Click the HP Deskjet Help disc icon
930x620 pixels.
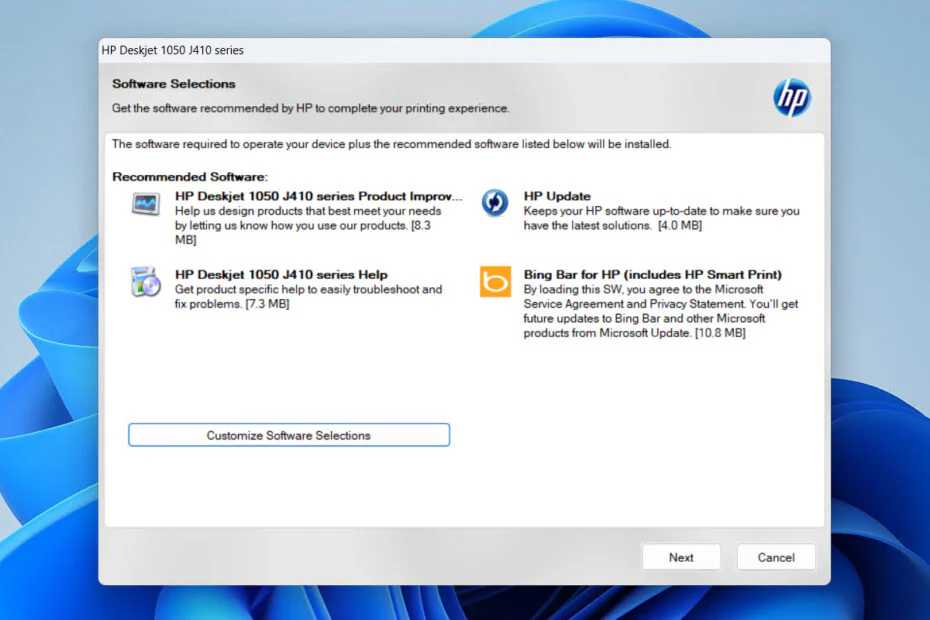145,281
